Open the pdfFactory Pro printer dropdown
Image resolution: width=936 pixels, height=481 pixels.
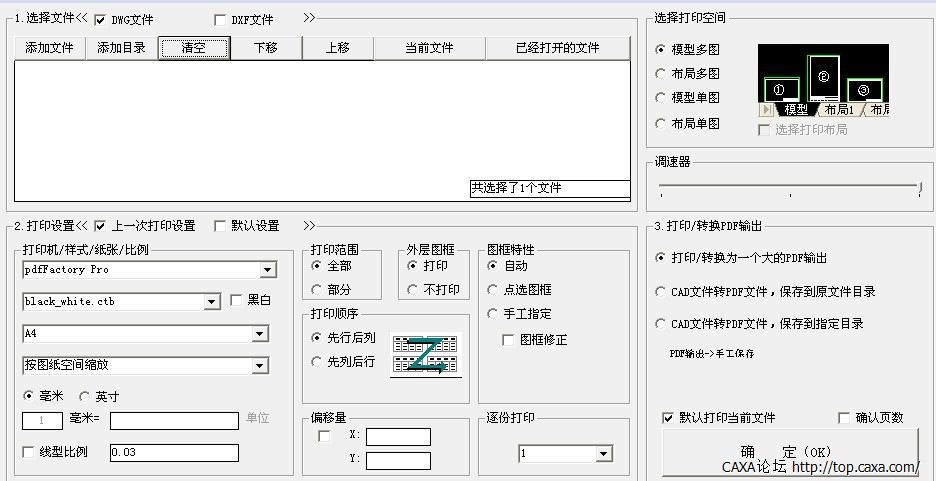267,270
